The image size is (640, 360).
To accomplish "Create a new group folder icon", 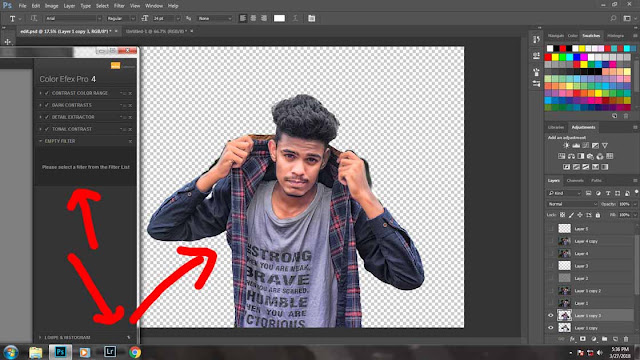I will (604, 339).
